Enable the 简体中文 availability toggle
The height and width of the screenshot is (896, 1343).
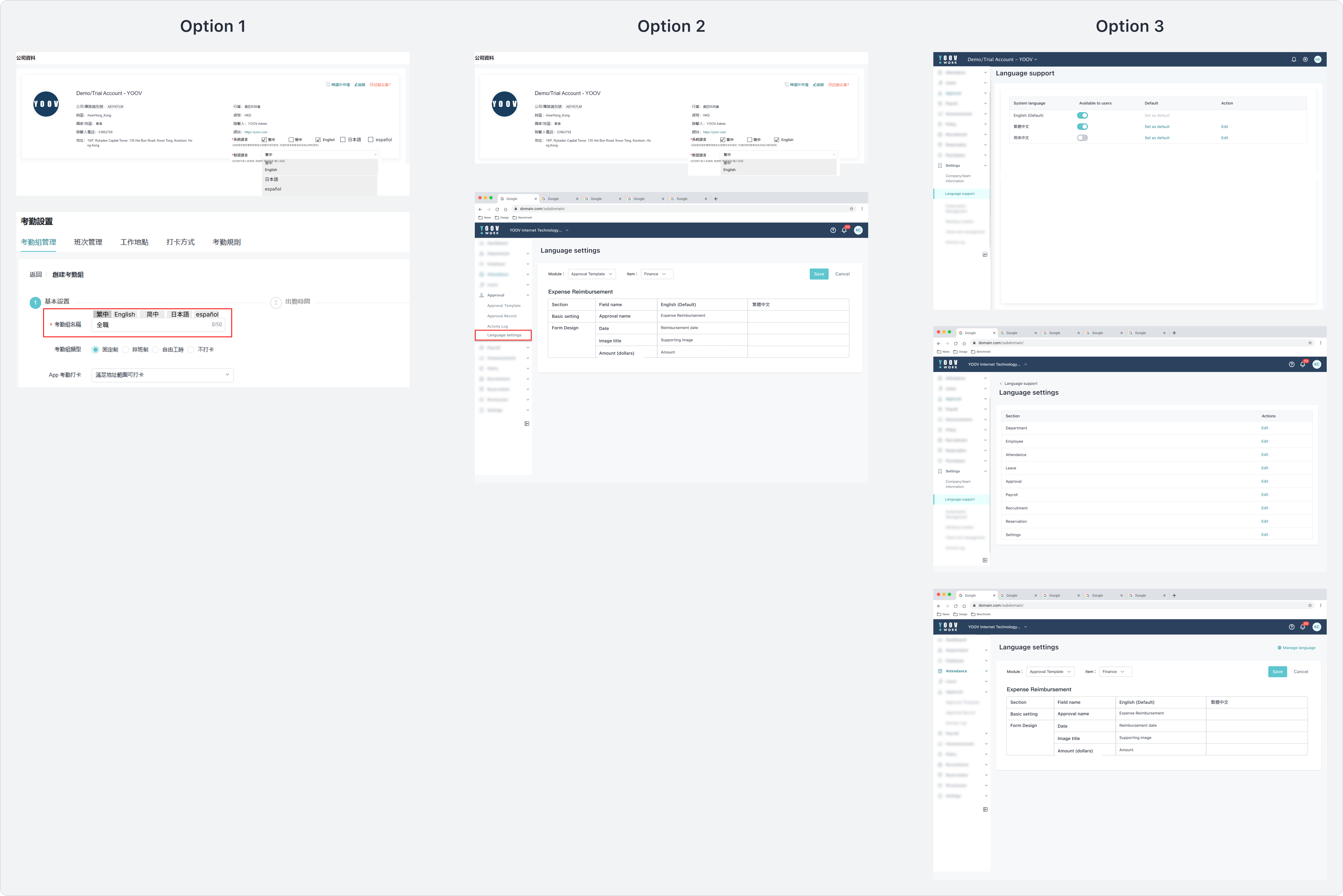[x=1082, y=138]
